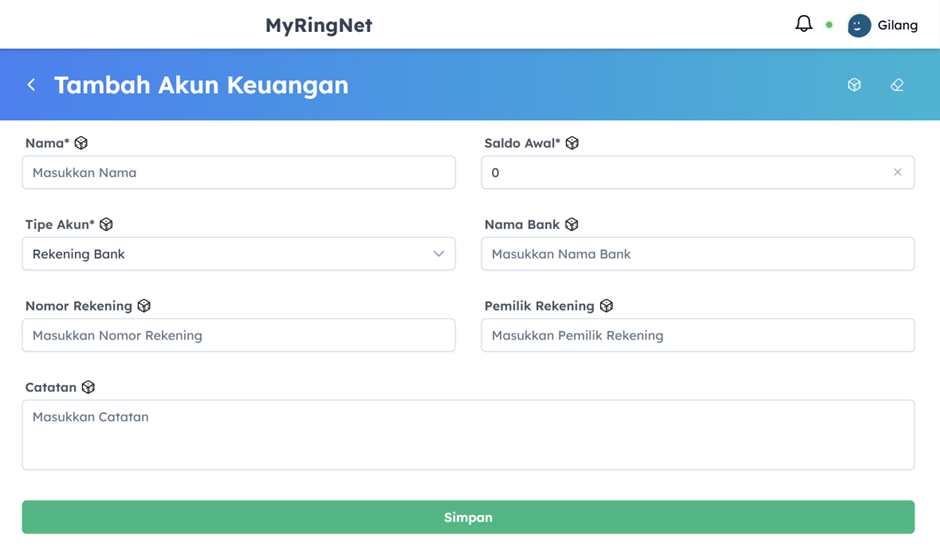Click the cube icon beside Tipe Akun
Screen dimensions: 940x555
[x=106, y=225]
